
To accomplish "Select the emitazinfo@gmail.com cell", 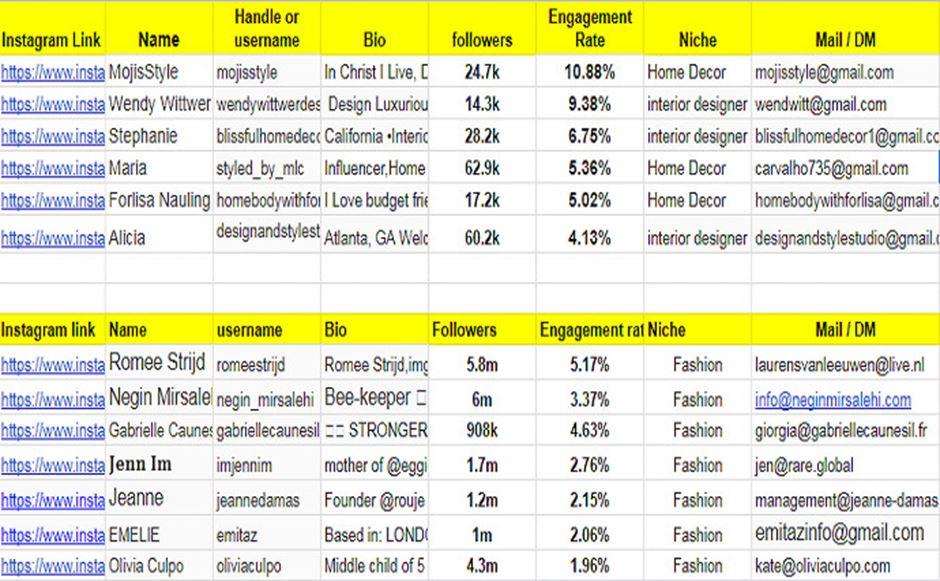I will coord(840,534).
